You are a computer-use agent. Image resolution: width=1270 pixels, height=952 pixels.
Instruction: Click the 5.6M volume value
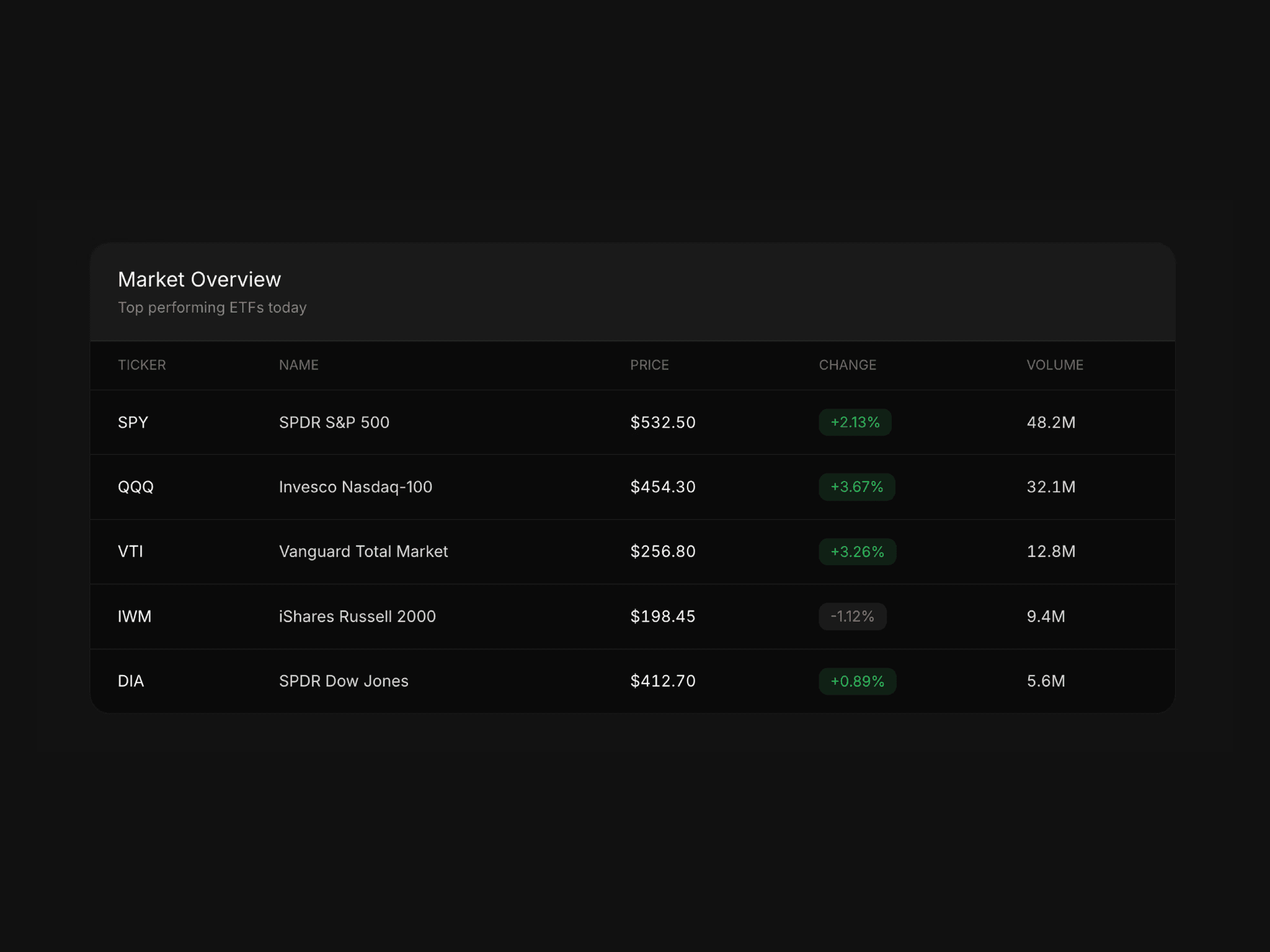pos(1046,681)
